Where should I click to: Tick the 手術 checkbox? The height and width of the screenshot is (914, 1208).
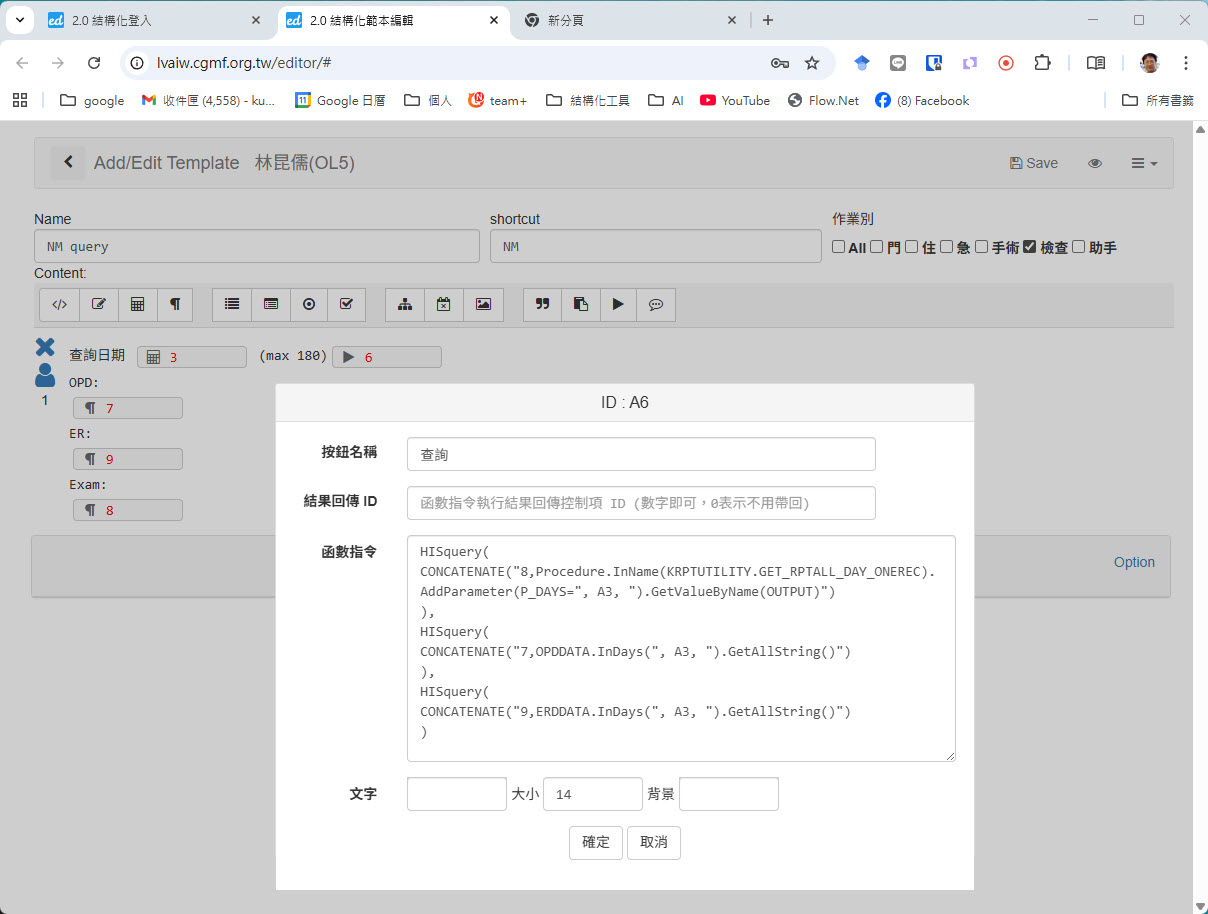pos(981,247)
